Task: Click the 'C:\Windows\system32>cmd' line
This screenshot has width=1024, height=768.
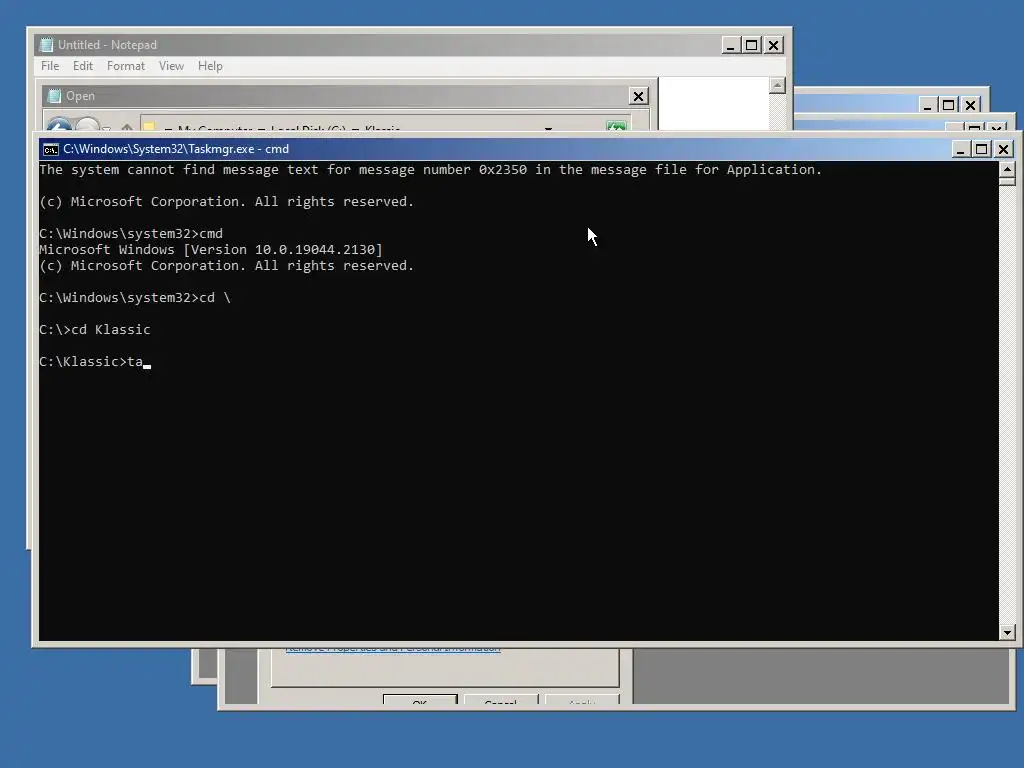Action: [131, 234]
